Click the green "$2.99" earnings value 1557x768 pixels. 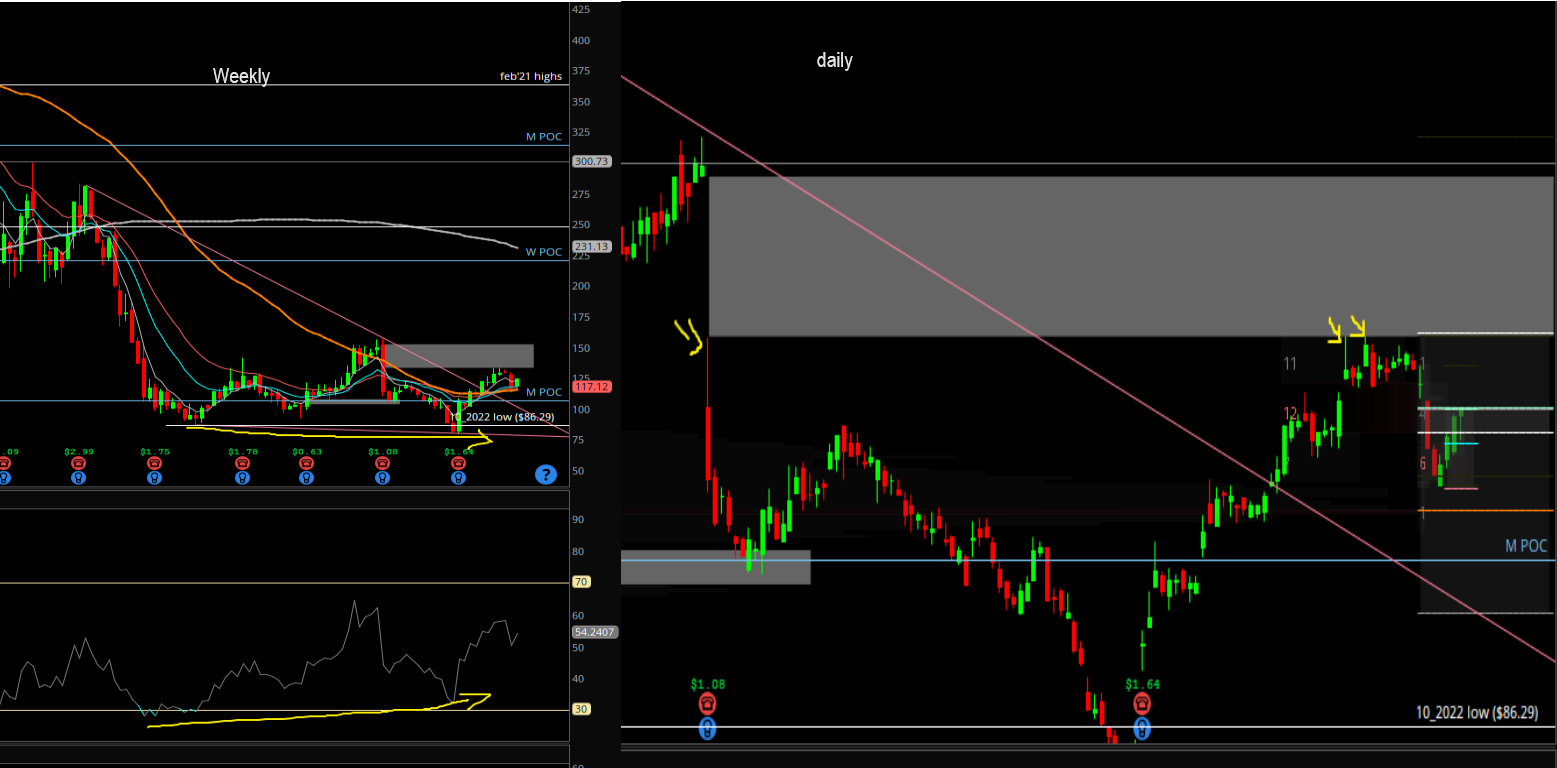(79, 452)
